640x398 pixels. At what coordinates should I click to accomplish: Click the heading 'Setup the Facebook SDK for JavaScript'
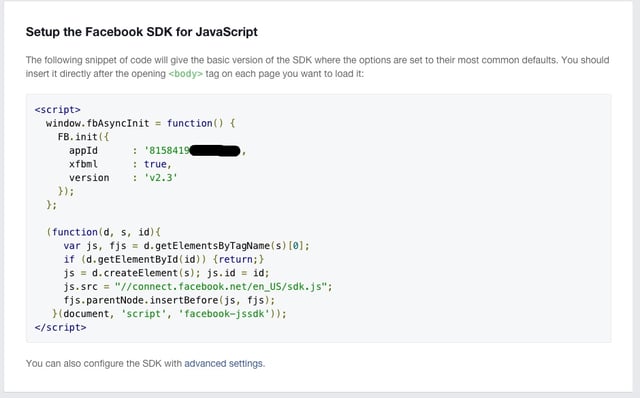142,32
